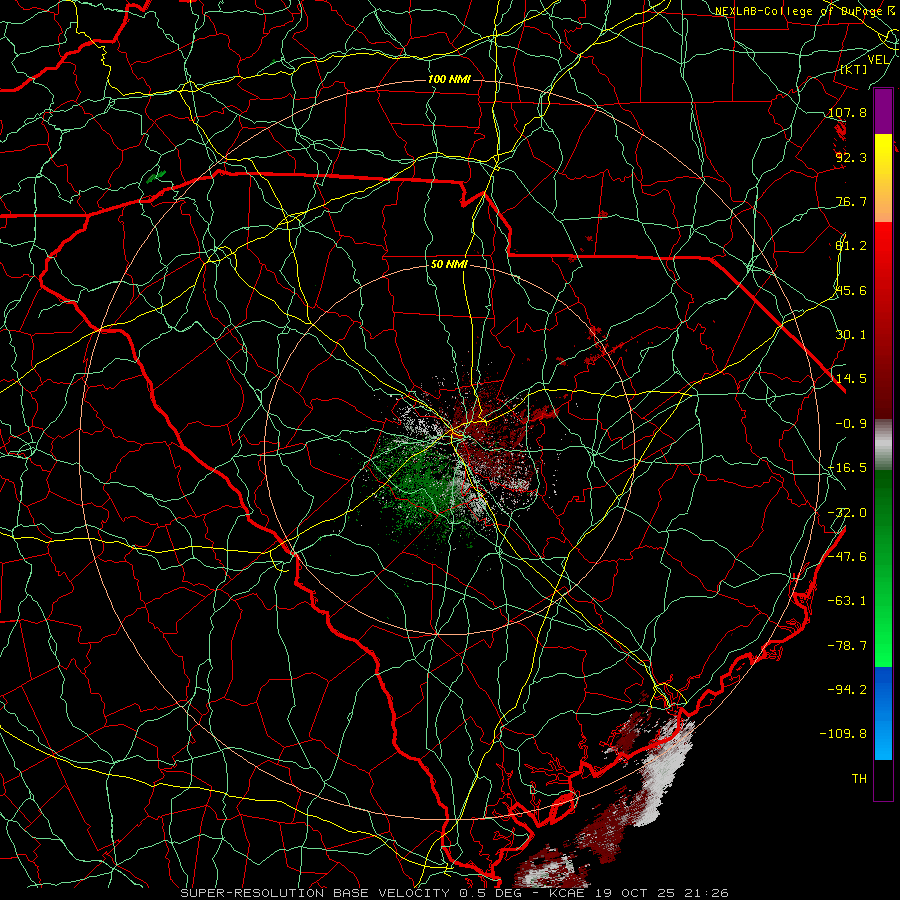Click the -32.0 velocity scale value
Viewport: 900px width, 900px height.
pos(847,513)
